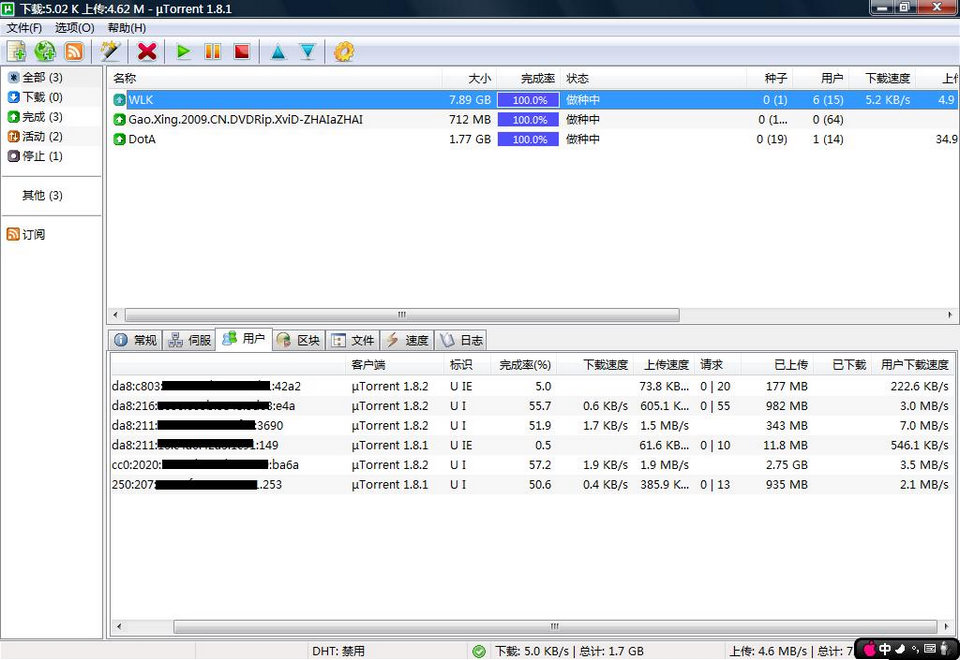Click the WLK 100.0% progress bar
Image resolution: width=960 pixels, height=660 pixels.
528,100
